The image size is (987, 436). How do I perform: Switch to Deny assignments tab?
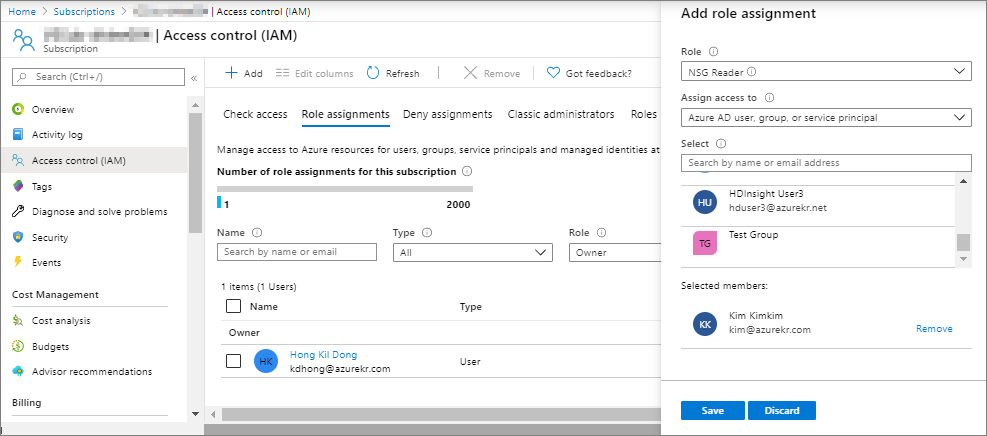point(448,114)
